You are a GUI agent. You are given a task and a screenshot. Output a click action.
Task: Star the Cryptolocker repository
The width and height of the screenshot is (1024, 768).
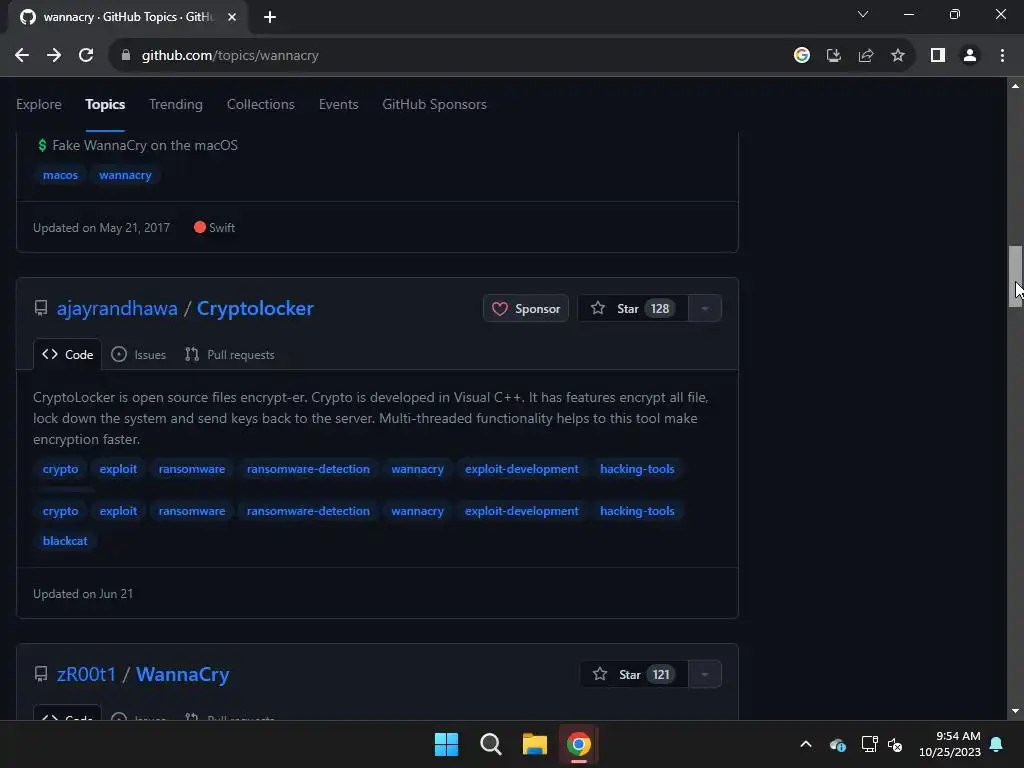[633, 308]
